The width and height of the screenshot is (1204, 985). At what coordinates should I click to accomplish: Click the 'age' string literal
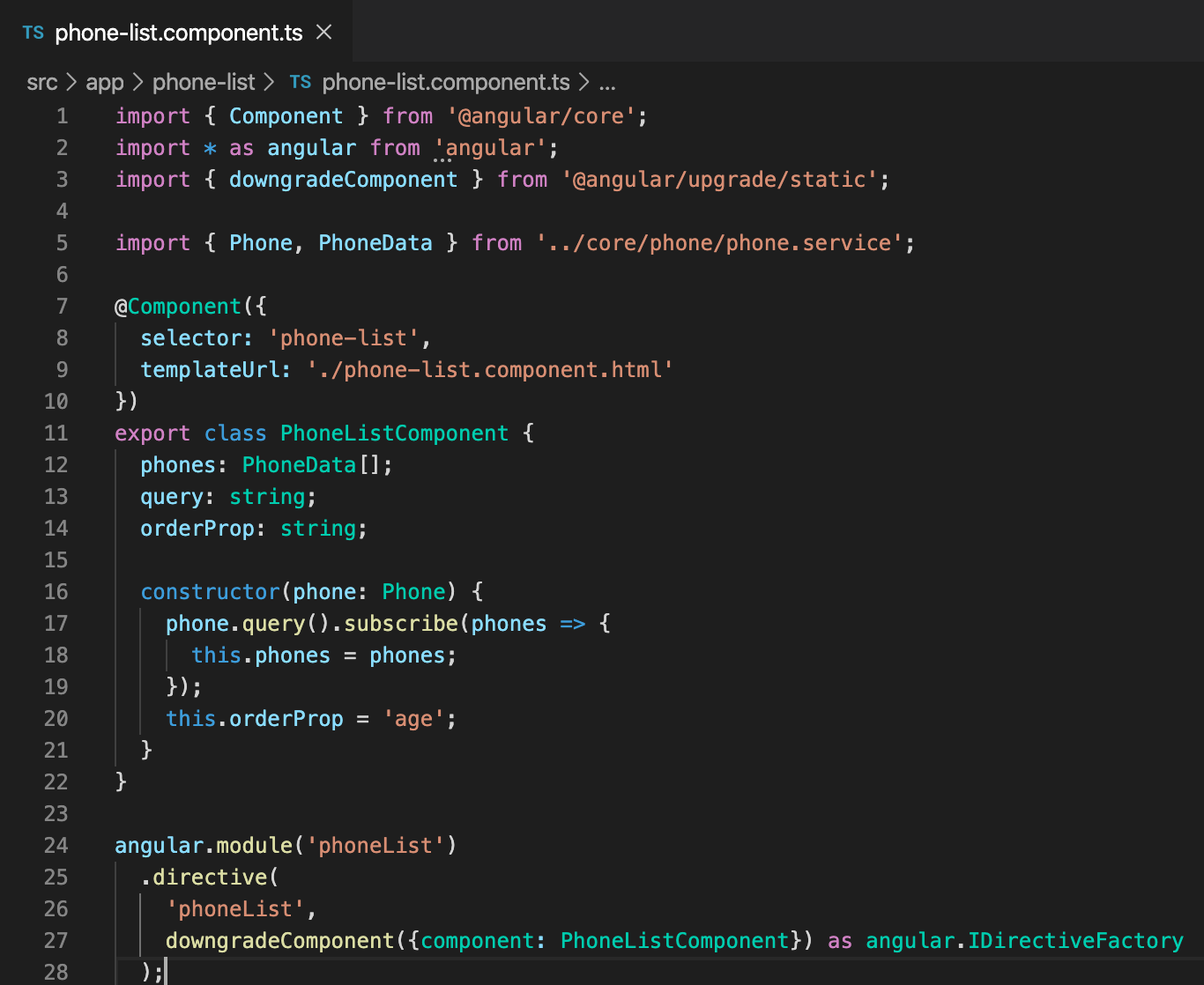click(x=413, y=719)
